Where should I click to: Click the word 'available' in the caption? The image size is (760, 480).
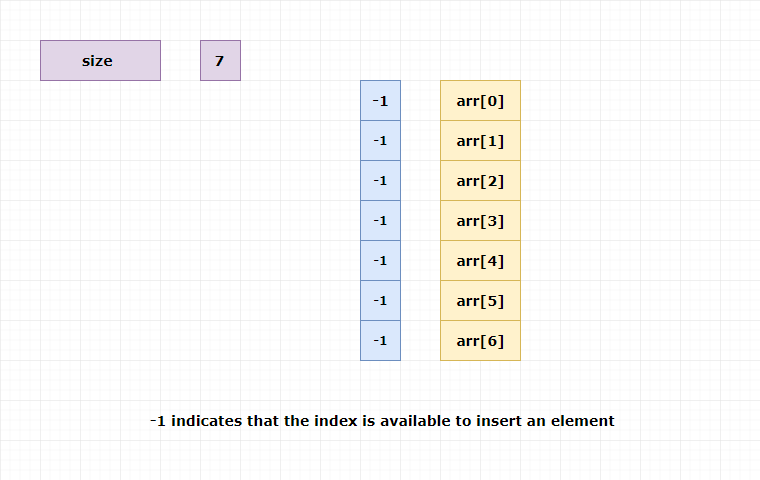pyautogui.click(x=416, y=421)
